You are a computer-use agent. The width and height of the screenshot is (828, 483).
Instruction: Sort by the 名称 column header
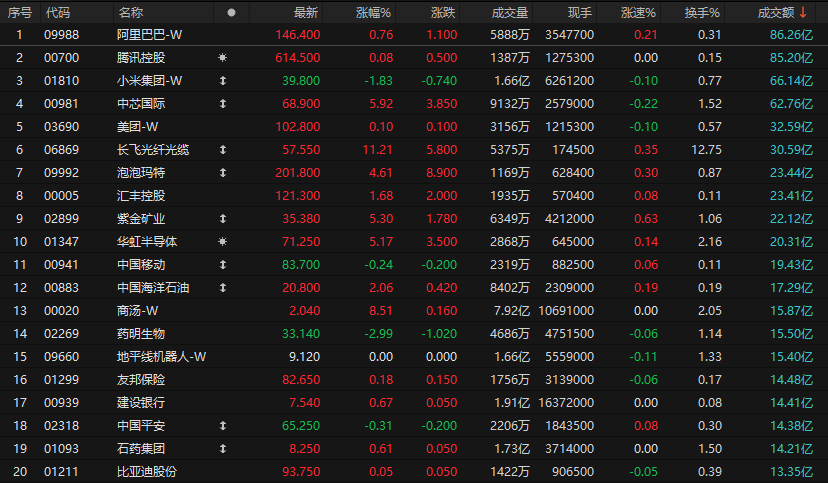point(130,13)
